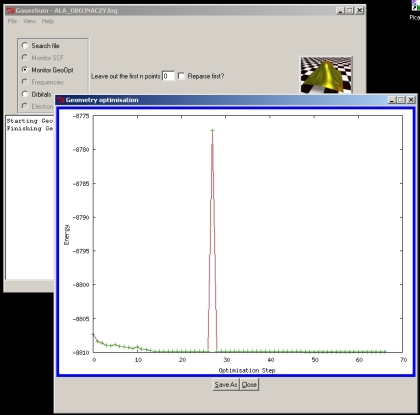Minimize the Geometry optimisation window

tap(392, 100)
